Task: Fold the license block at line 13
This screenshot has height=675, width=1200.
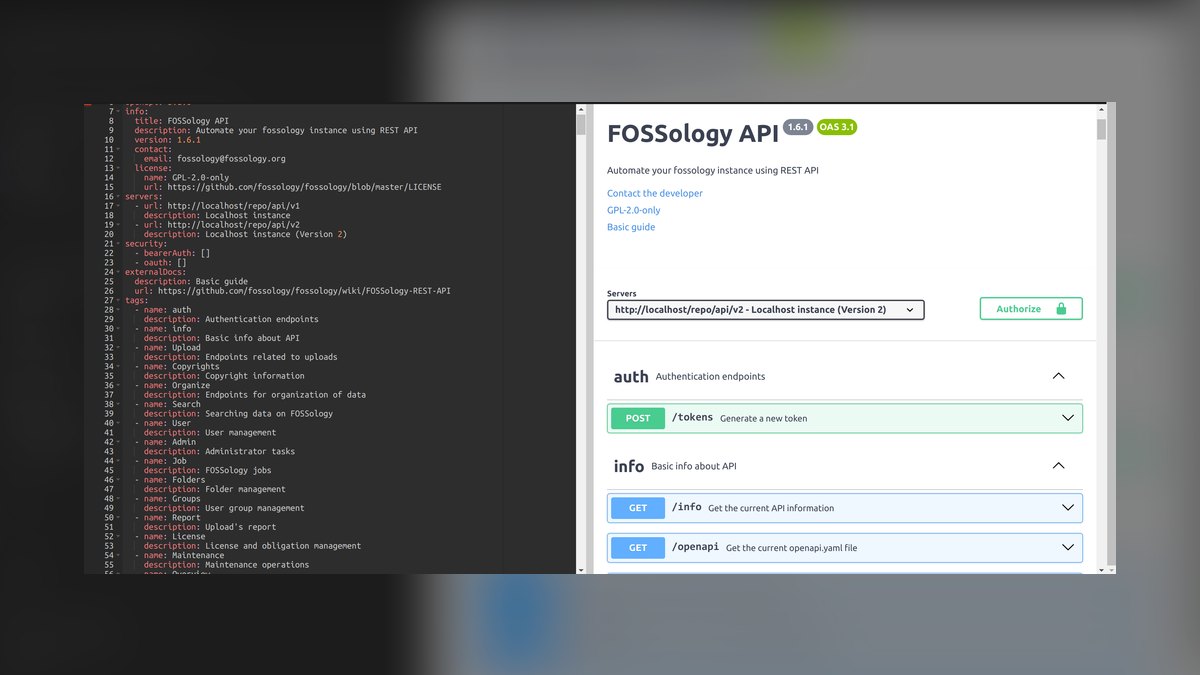Action: [120, 168]
